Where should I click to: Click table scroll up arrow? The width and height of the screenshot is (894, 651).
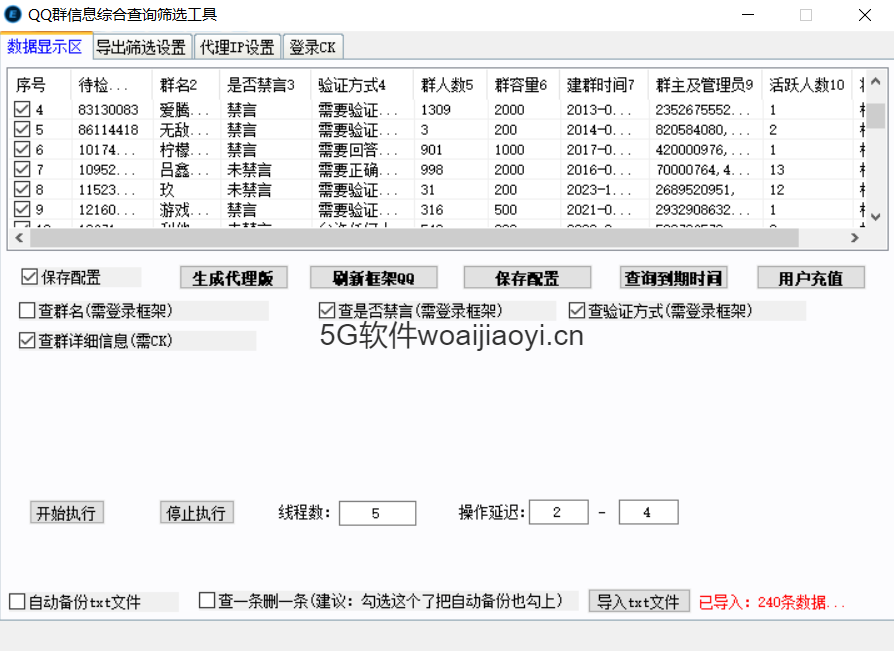(x=876, y=82)
